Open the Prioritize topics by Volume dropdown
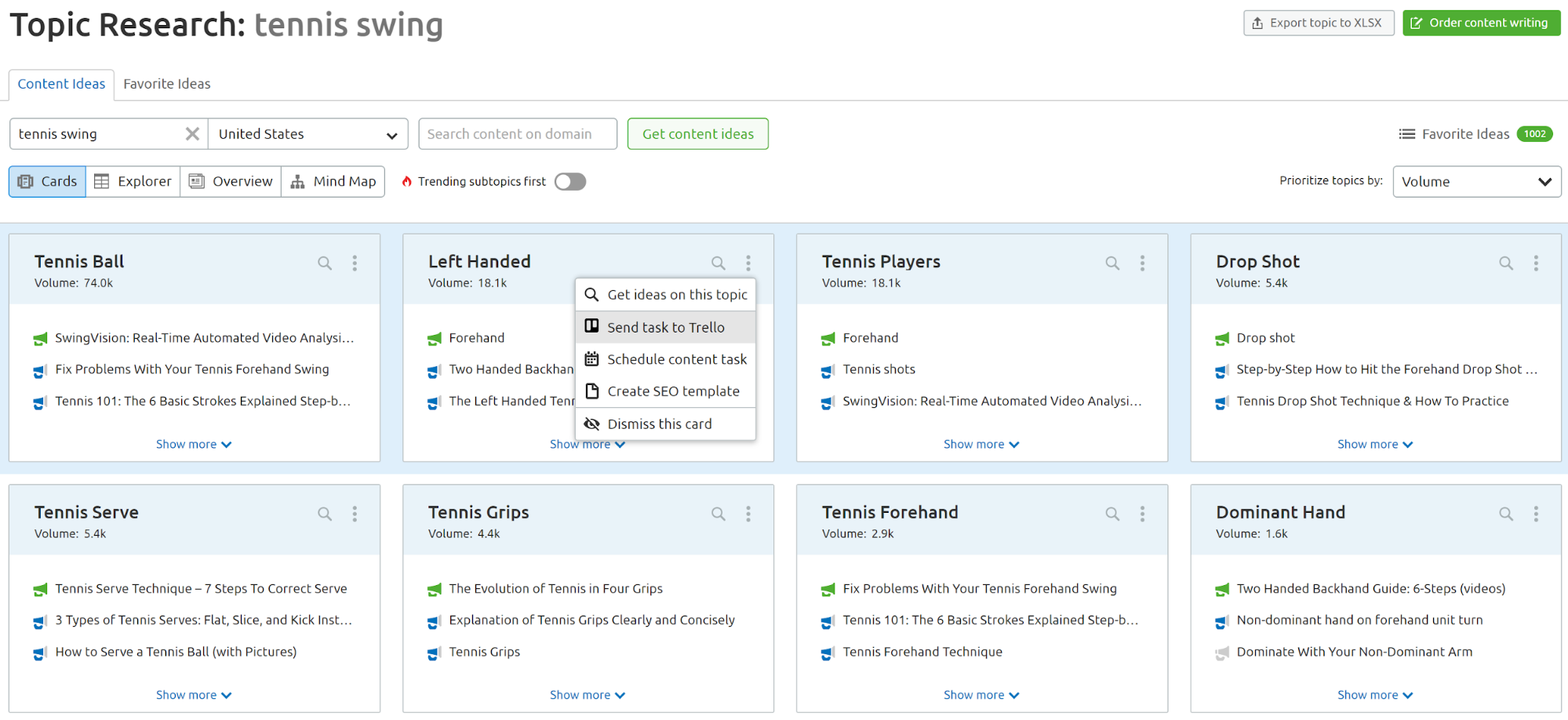This screenshot has height=720, width=1568. coord(1476,181)
